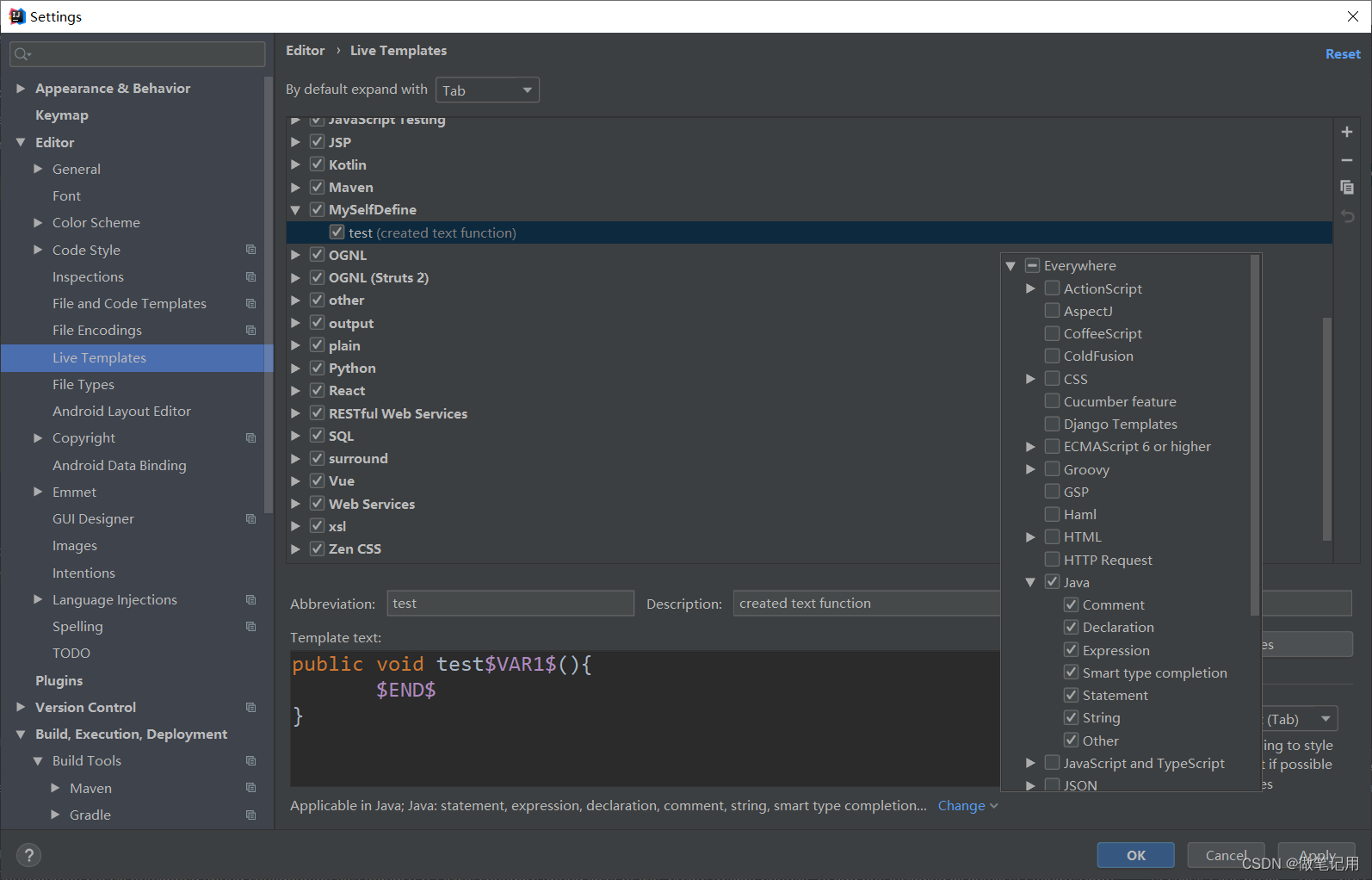
Task: Uncheck the Java Comment context
Action: 1071,604
